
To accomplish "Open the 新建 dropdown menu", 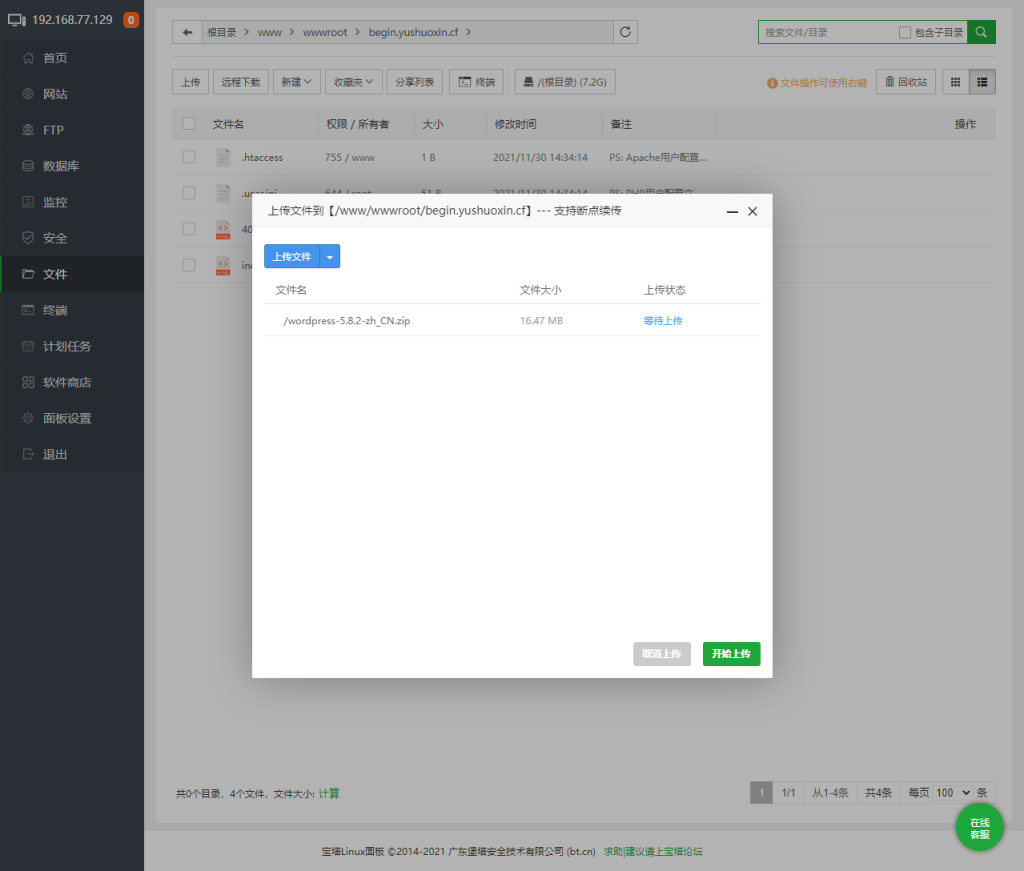I will (x=296, y=82).
